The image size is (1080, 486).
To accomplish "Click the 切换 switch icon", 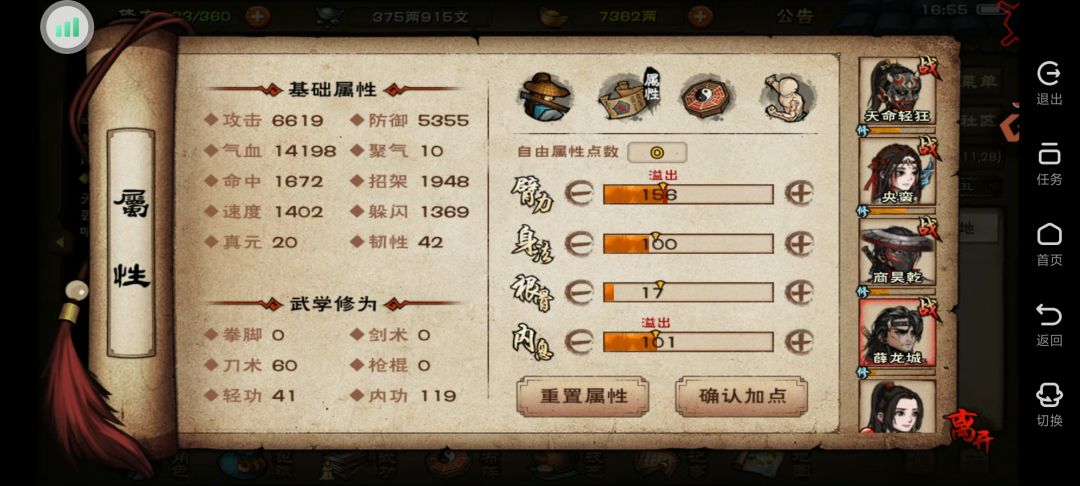I will pyautogui.click(x=1049, y=405).
